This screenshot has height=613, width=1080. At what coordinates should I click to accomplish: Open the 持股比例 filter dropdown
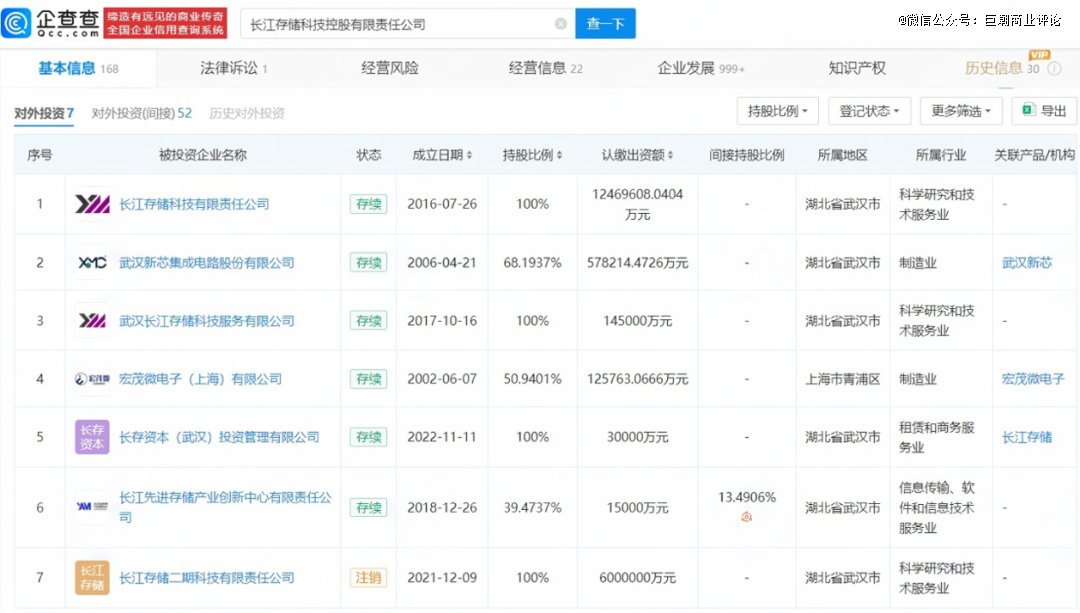(x=778, y=111)
